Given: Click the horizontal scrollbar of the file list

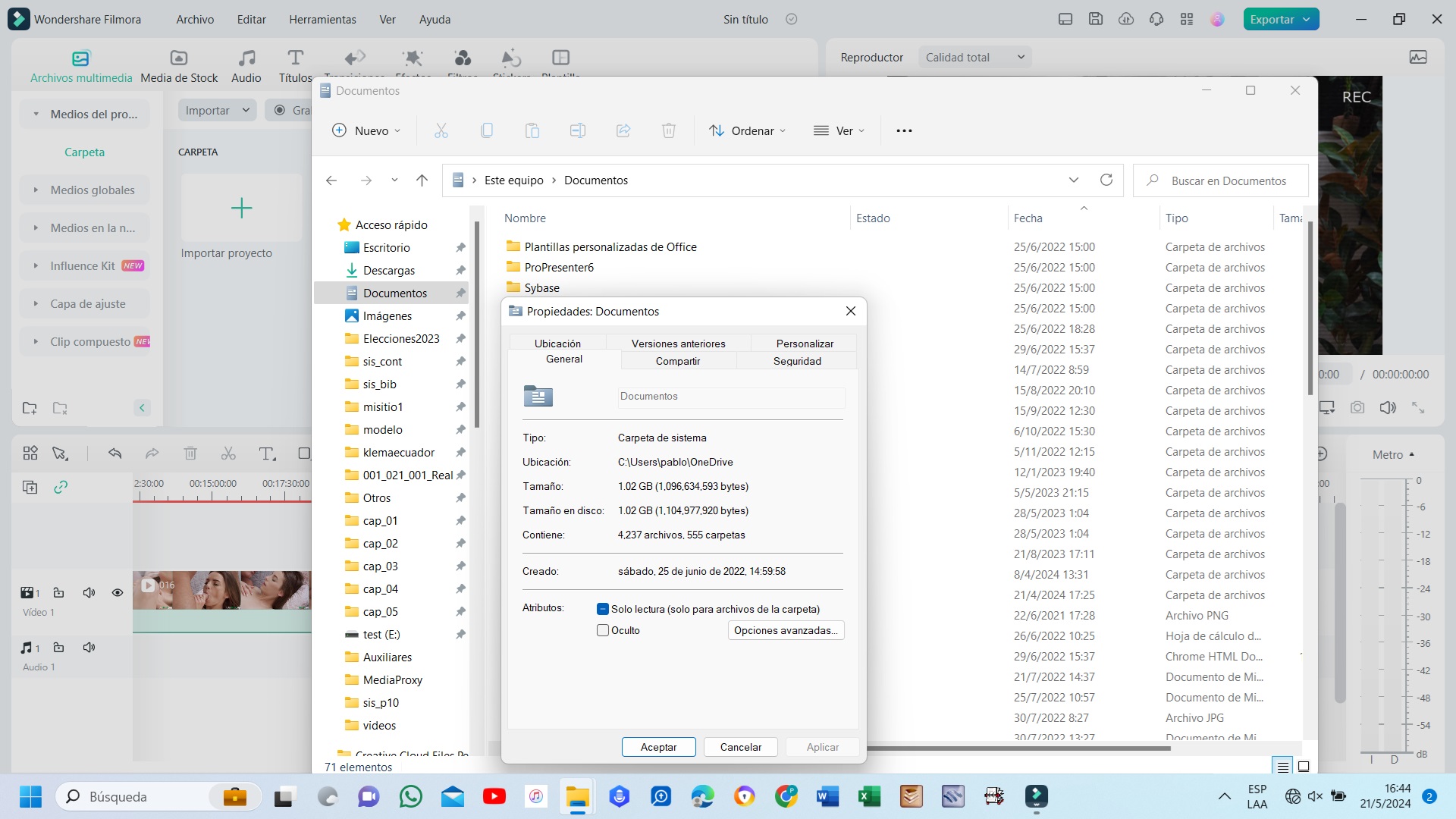Looking at the screenshot, I should (1016, 748).
